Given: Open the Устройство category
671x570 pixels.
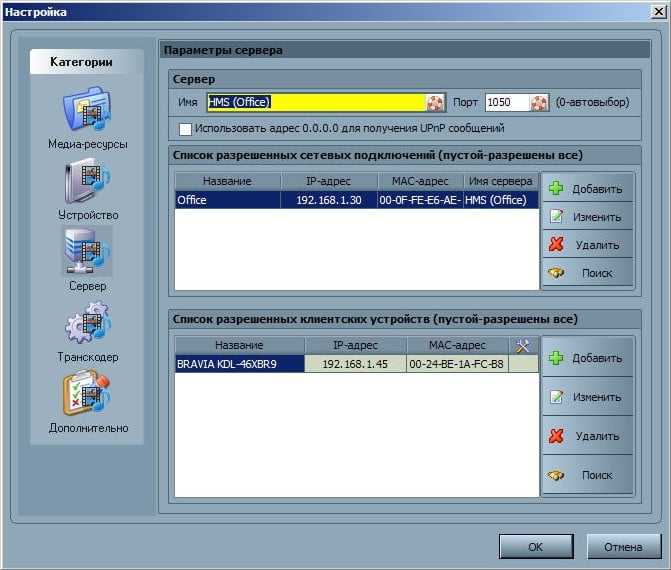Looking at the screenshot, I should [x=87, y=189].
